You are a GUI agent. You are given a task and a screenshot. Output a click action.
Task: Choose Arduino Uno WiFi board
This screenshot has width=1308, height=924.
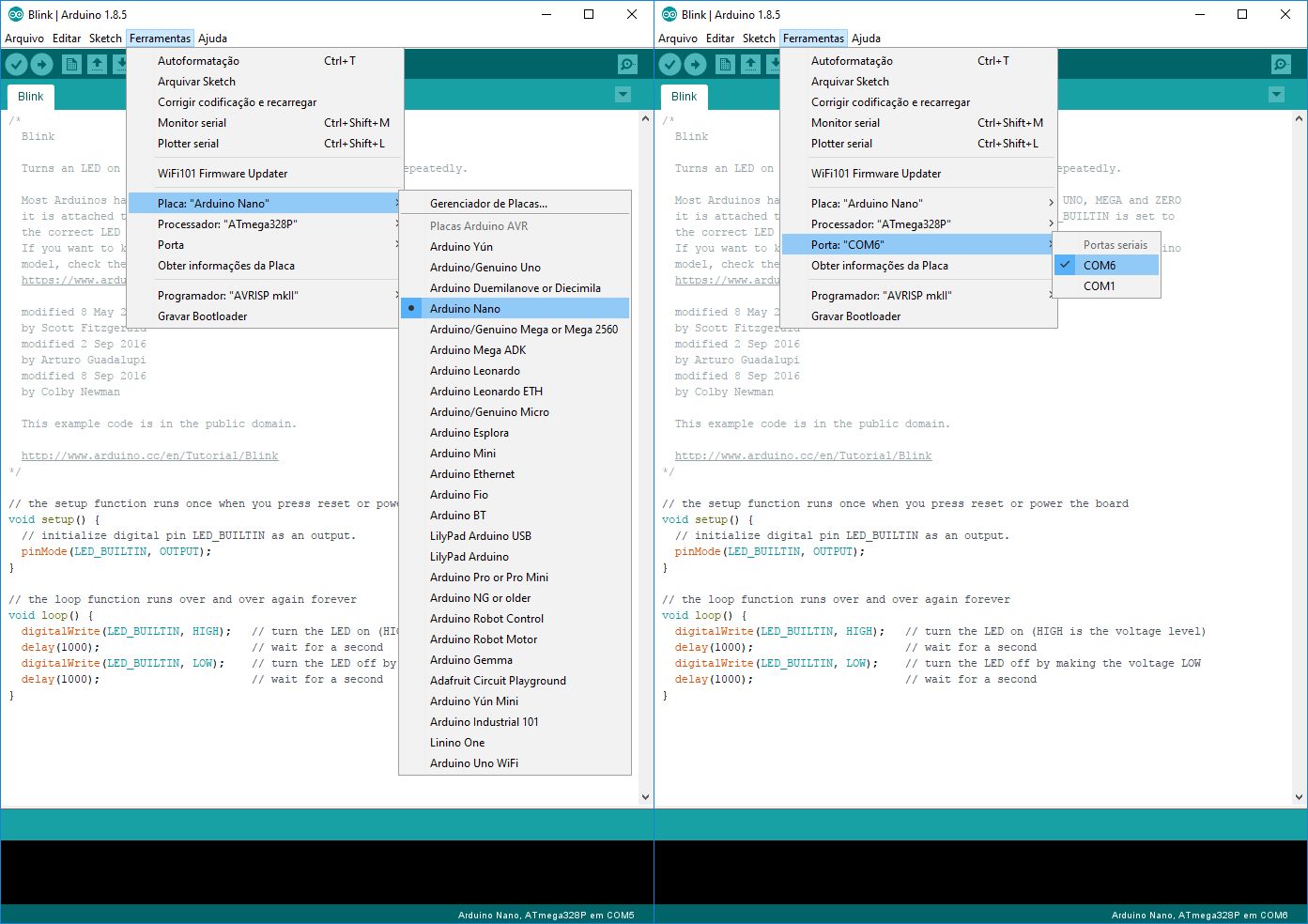click(x=515, y=762)
